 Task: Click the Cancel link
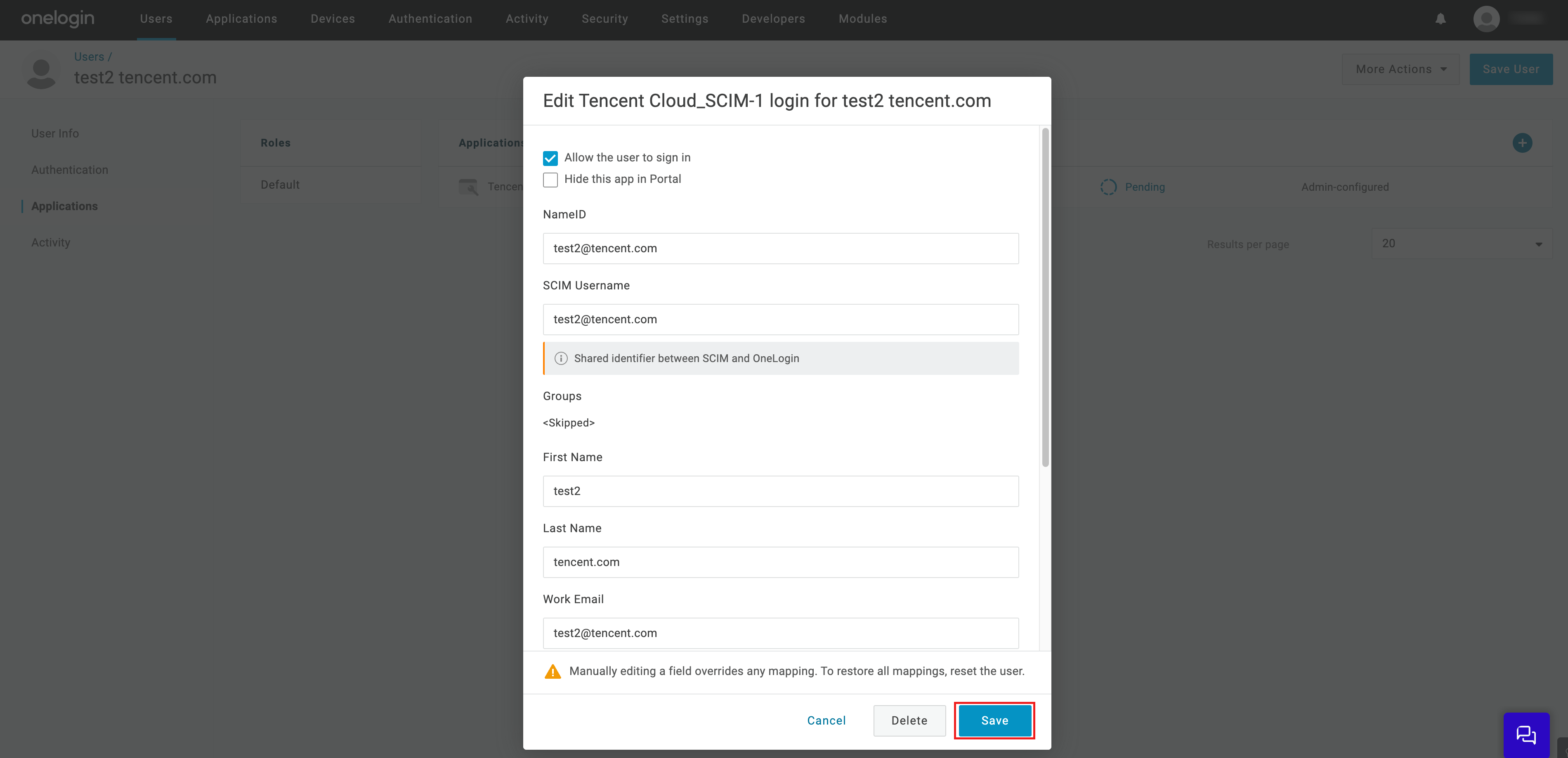click(x=826, y=720)
